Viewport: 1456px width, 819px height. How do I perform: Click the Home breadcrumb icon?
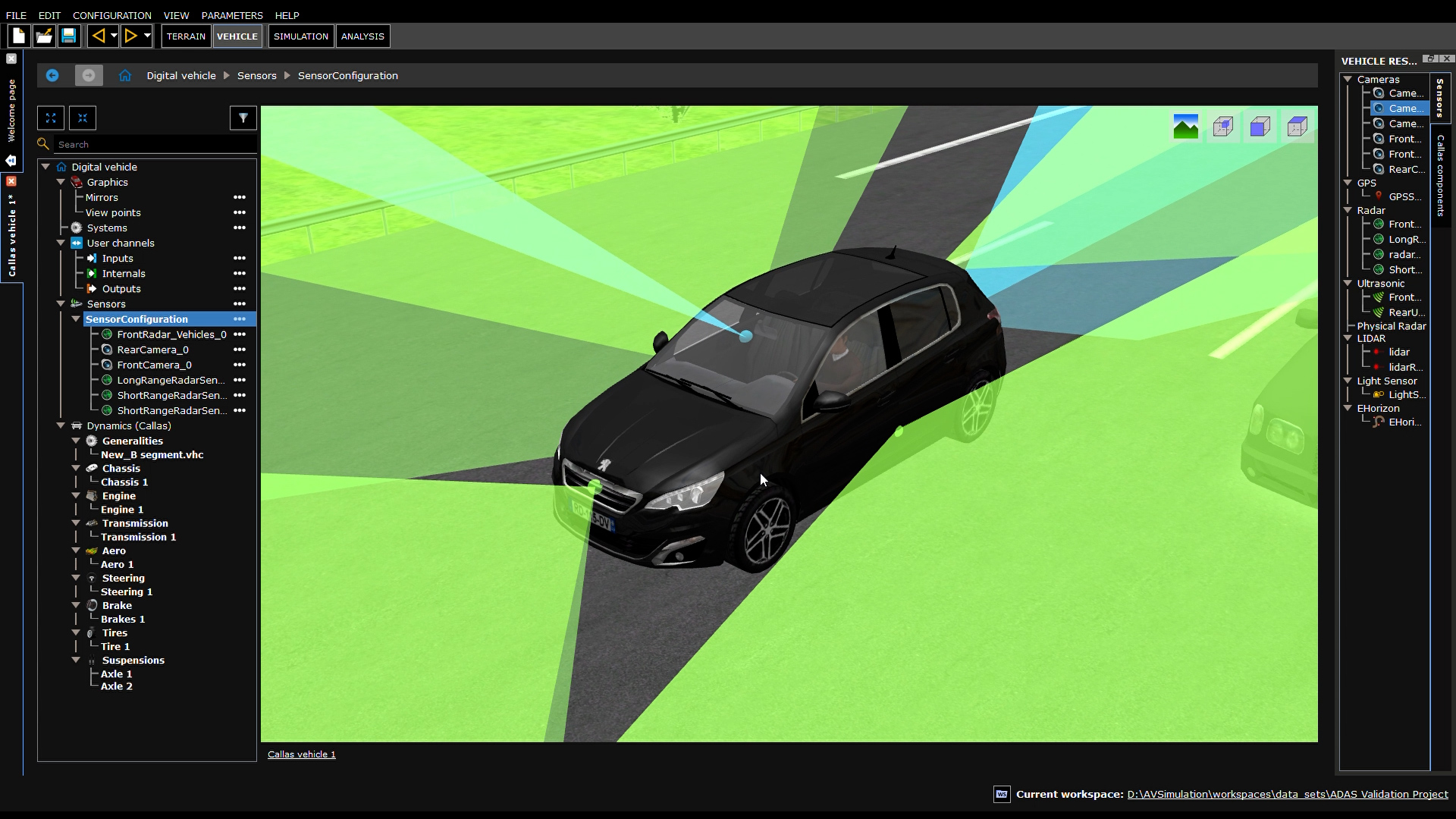tap(124, 75)
